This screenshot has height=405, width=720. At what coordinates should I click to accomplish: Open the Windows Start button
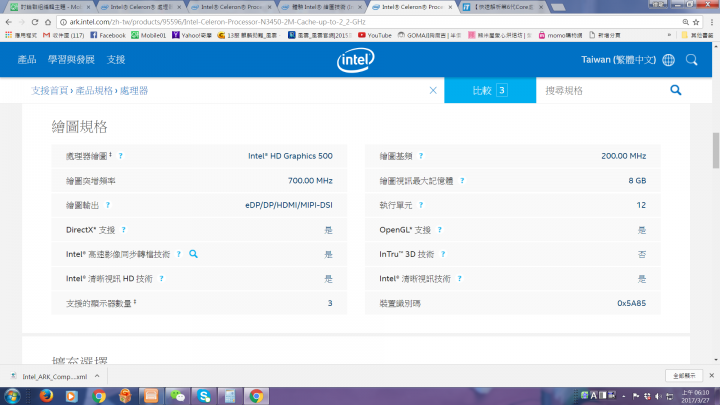pyautogui.click(x=12, y=396)
